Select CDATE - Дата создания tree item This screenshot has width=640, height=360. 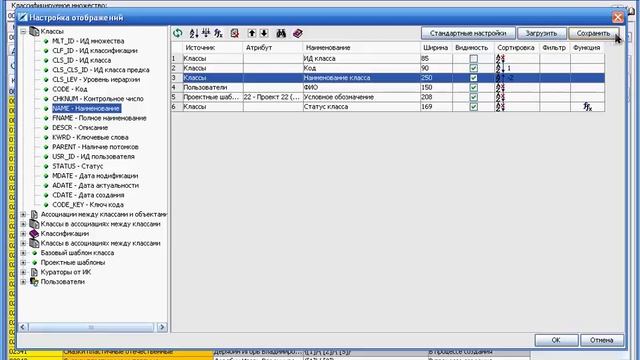click(88, 195)
